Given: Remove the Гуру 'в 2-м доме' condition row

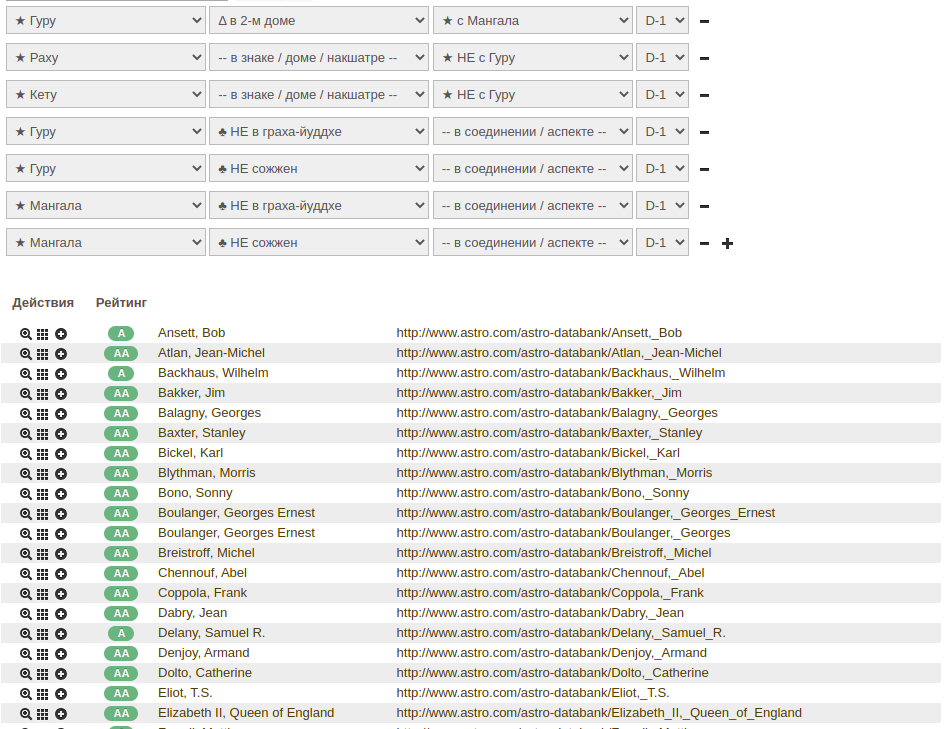Looking at the screenshot, I should (x=704, y=21).
